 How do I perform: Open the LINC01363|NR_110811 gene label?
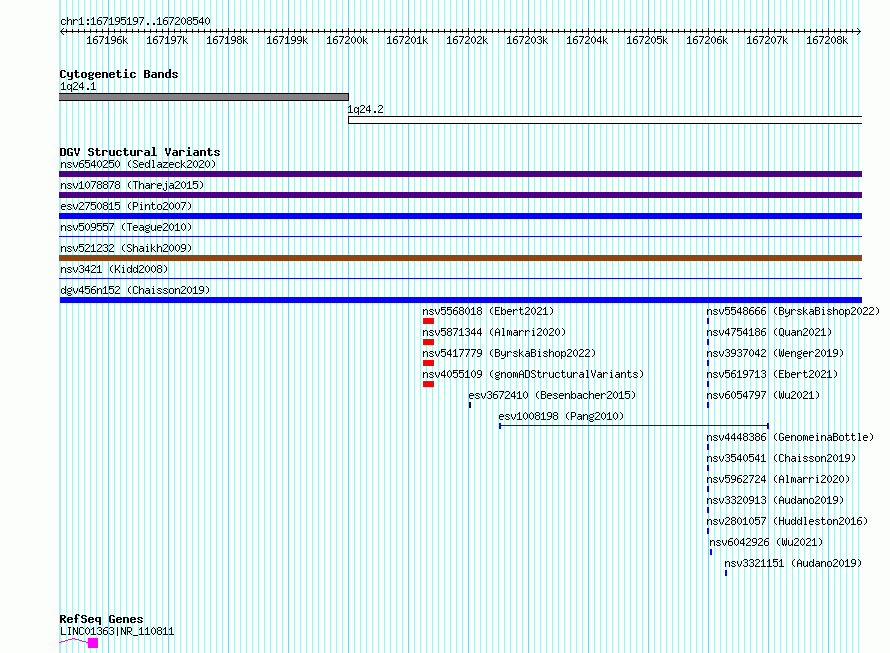[117, 631]
